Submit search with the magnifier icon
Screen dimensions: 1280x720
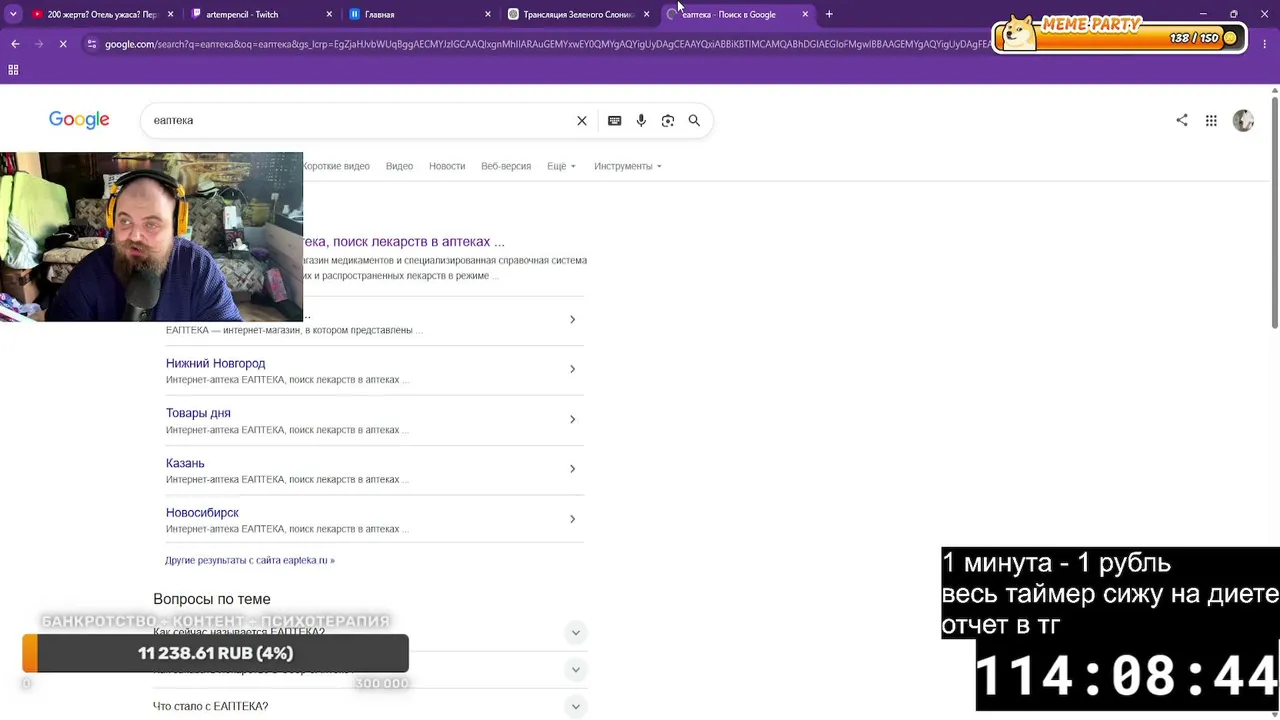coord(694,120)
